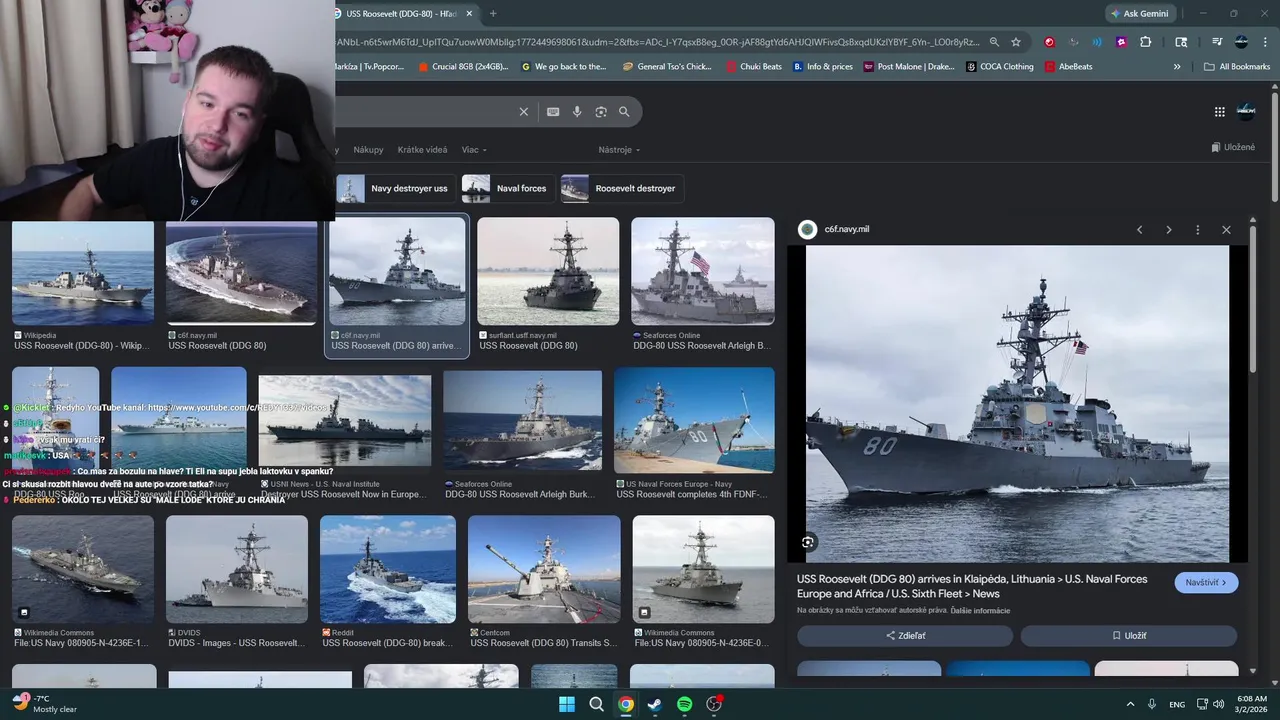Open the Windows Start menu
This screenshot has height=720, width=1280.
(x=567, y=704)
